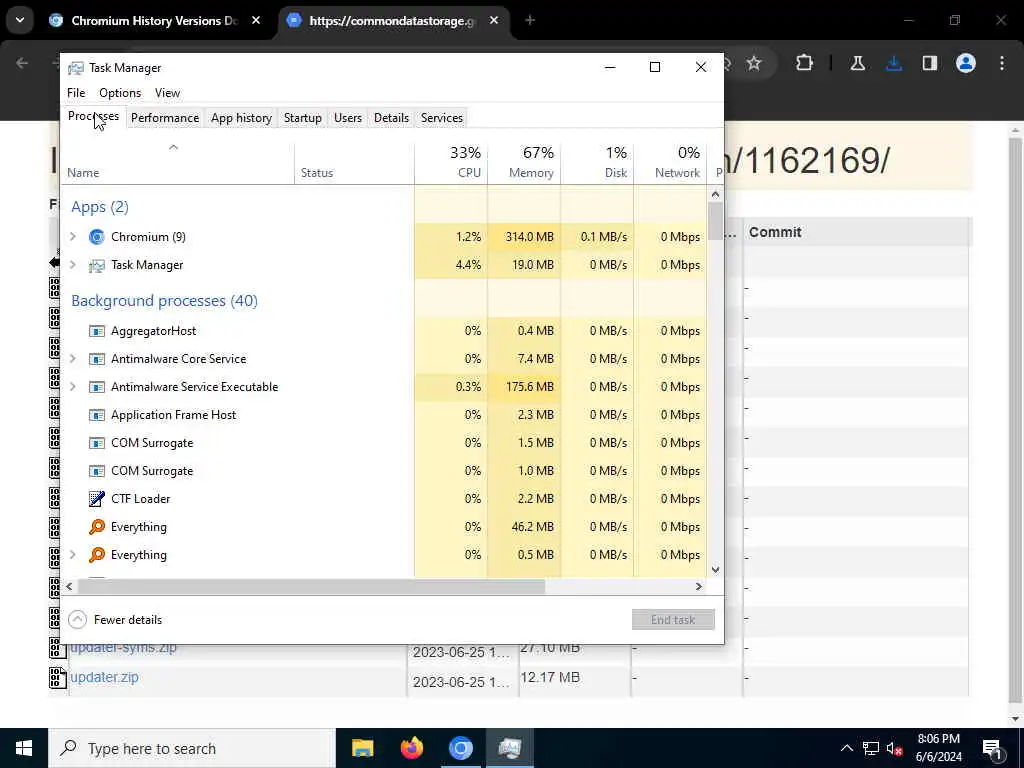This screenshot has height=768, width=1024.
Task: Toggle the browser side panel icon
Action: pos(930,63)
